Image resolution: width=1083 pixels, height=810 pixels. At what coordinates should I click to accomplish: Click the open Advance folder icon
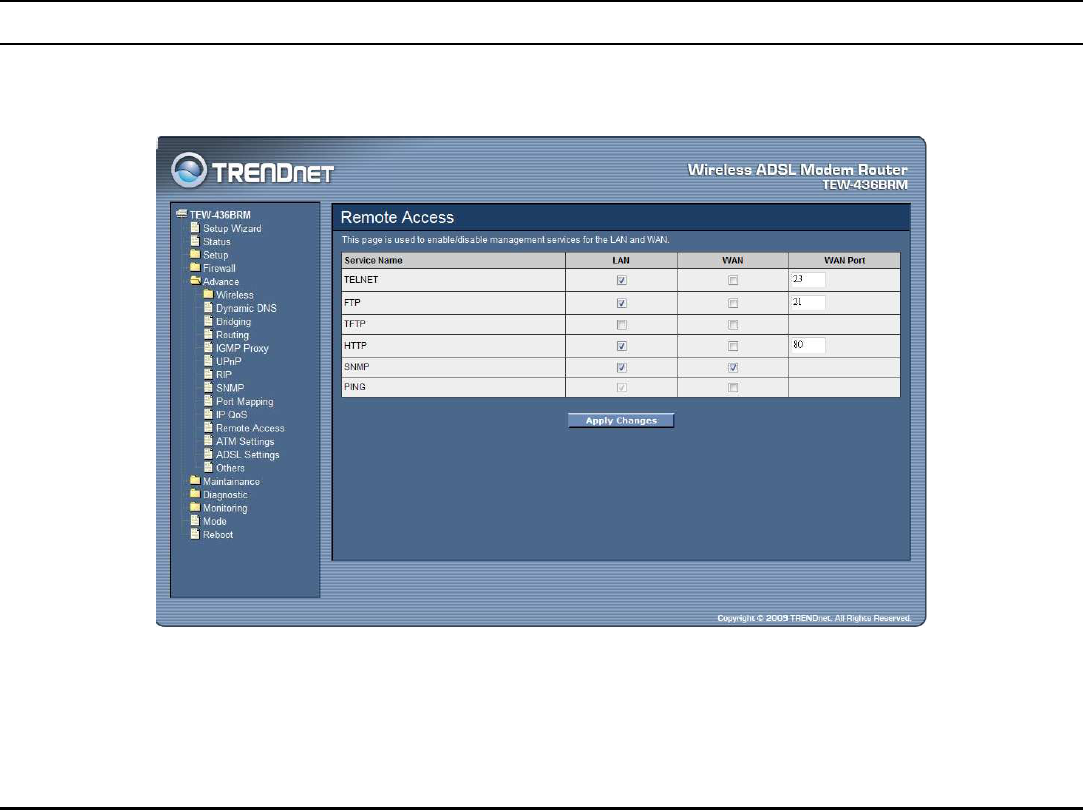[195, 280]
